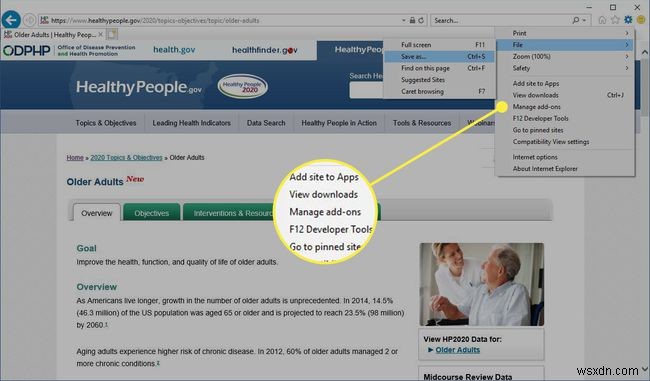Expand the Safety submenu

(x=565, y=68)
